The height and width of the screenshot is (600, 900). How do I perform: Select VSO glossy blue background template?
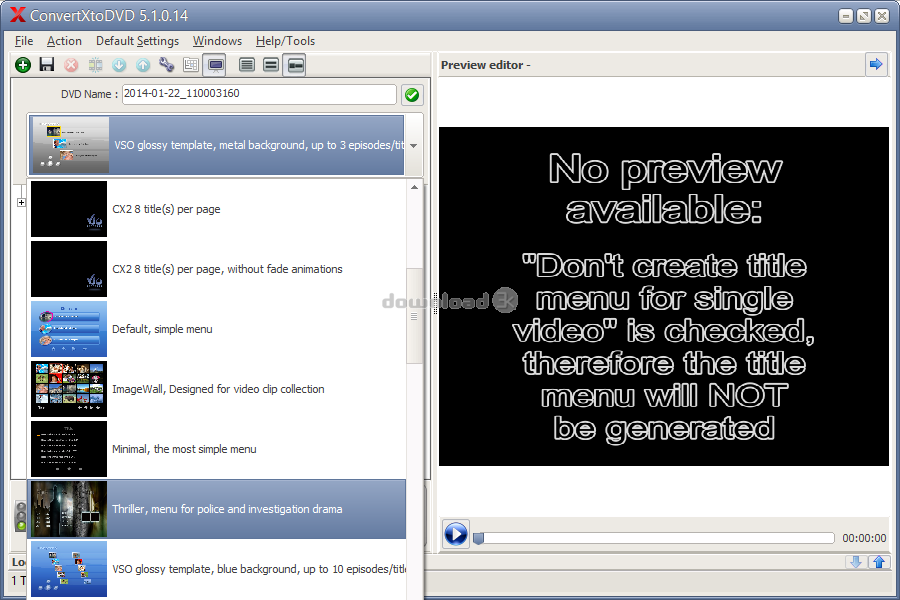(x=218, y=569)
